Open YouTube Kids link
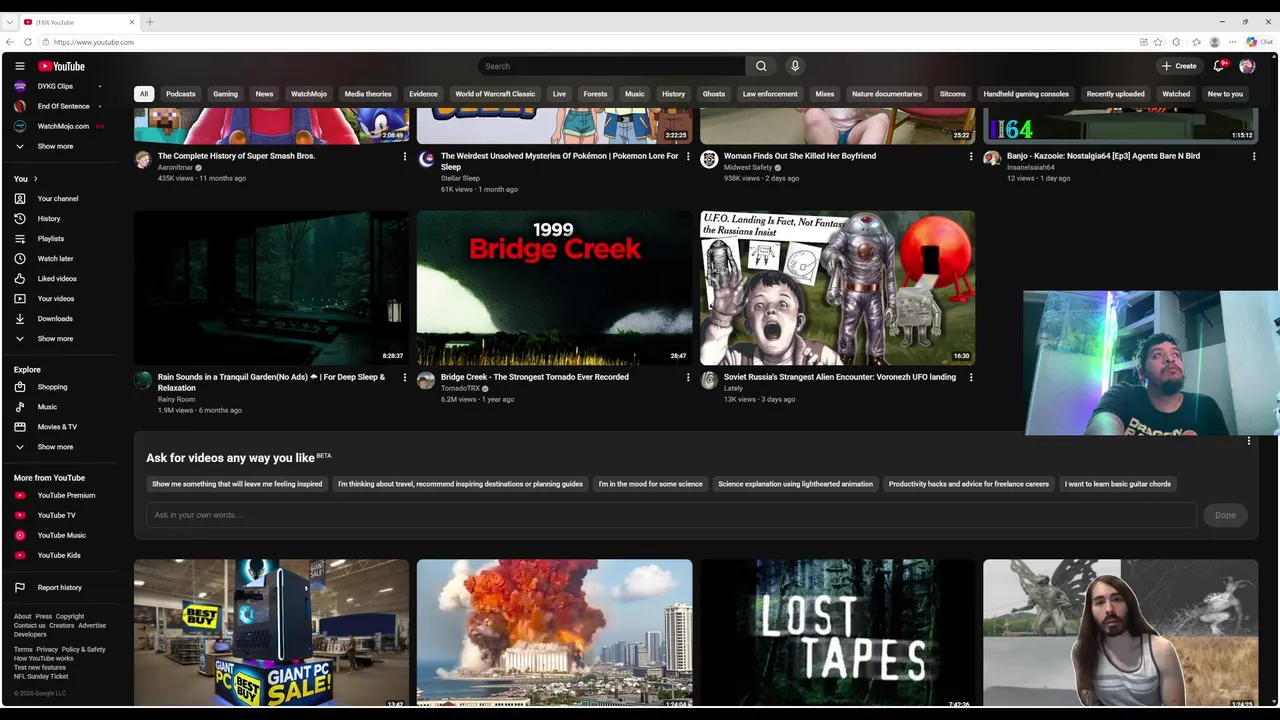The image size is (1280, 720). [59, 555]
